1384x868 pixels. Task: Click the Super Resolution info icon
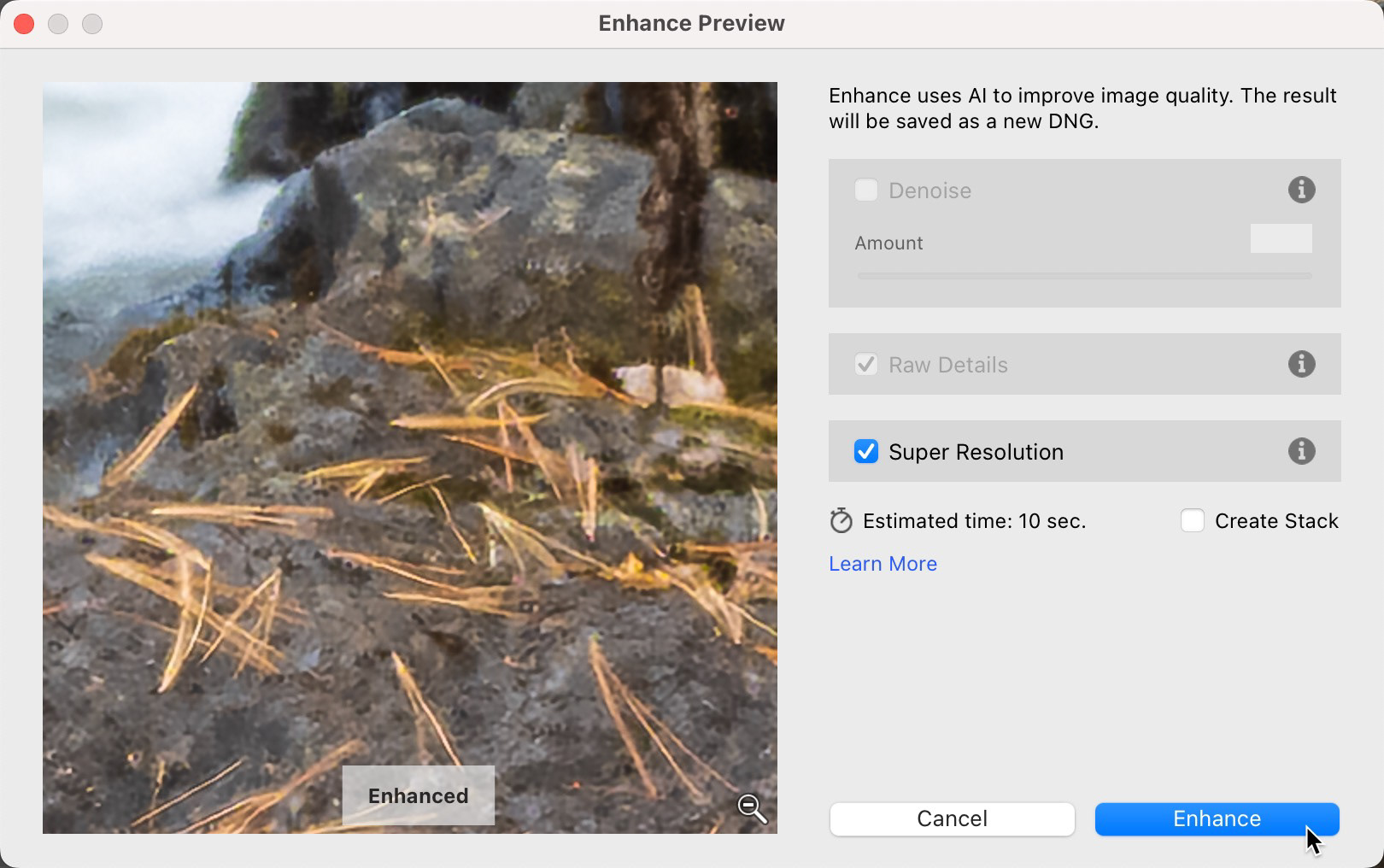click(1301, 451)
